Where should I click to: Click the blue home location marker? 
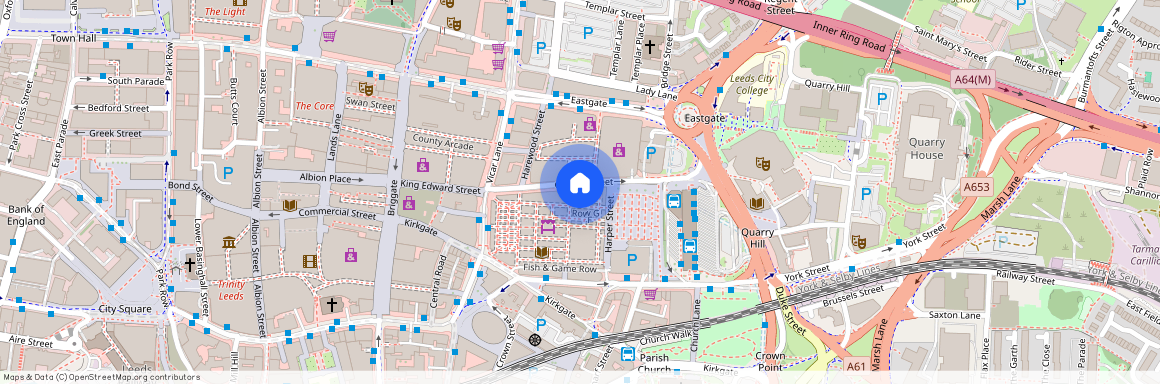tap(580, 183)
